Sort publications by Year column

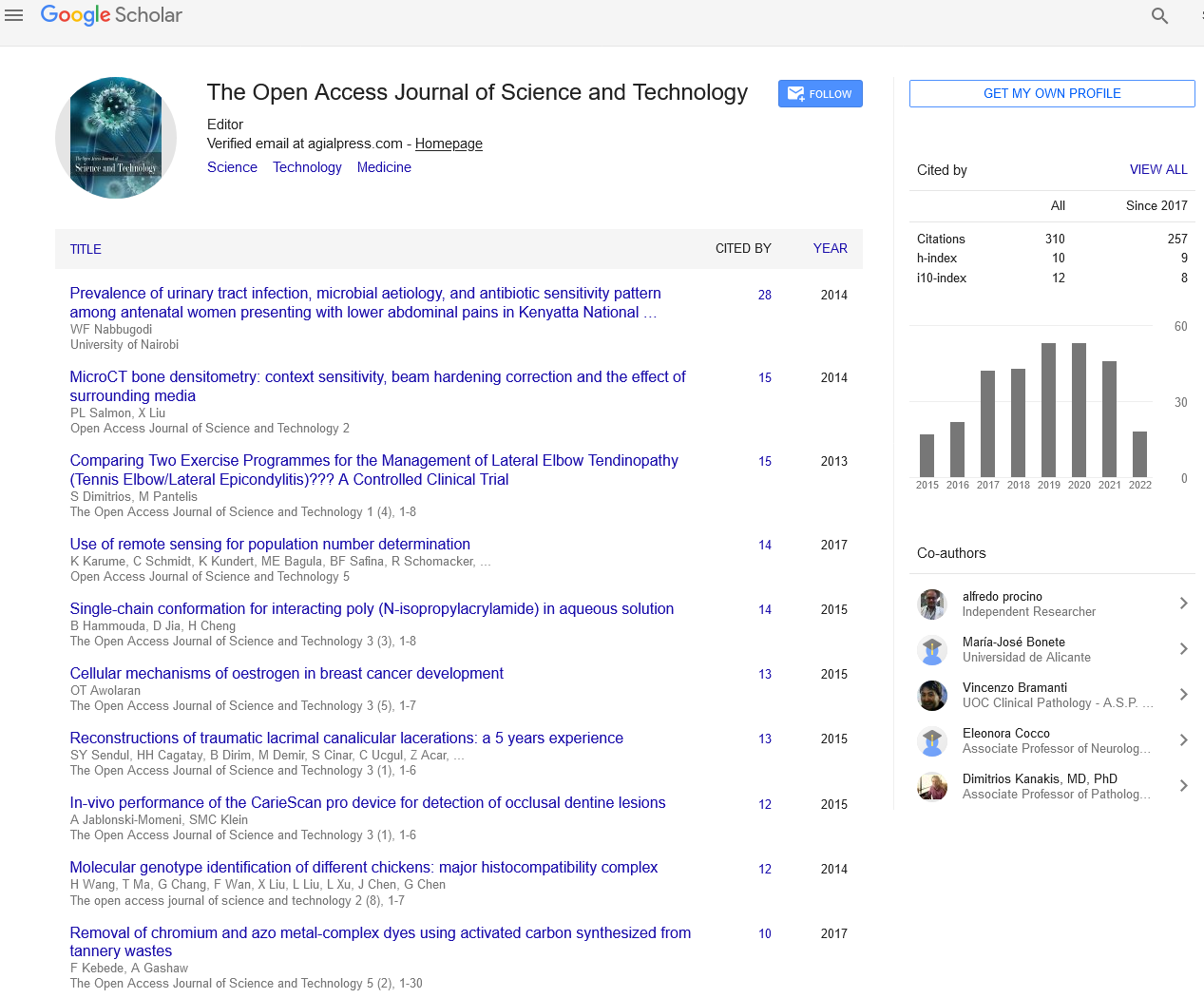coord(830,249)
